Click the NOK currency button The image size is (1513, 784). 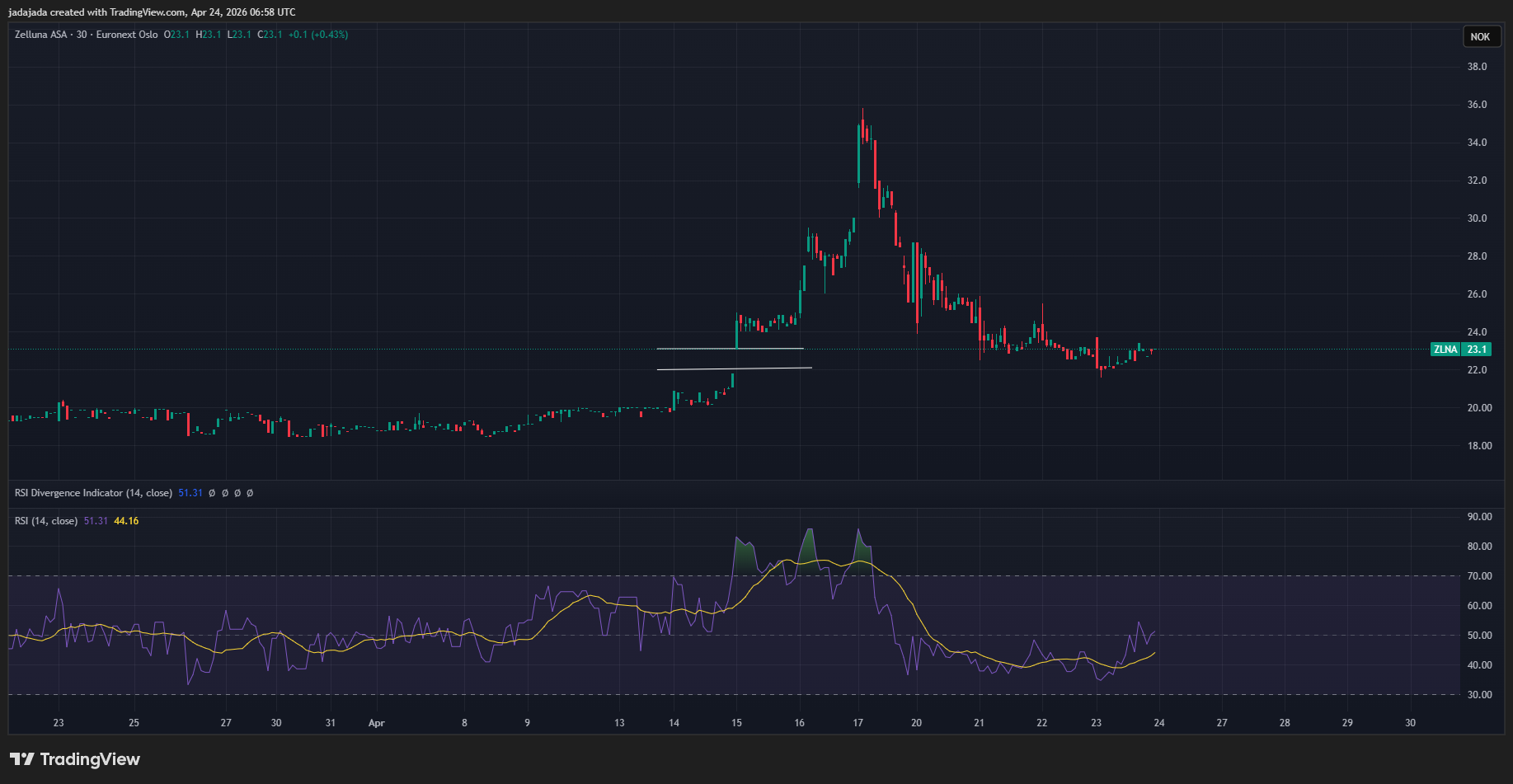(1480, 37)
